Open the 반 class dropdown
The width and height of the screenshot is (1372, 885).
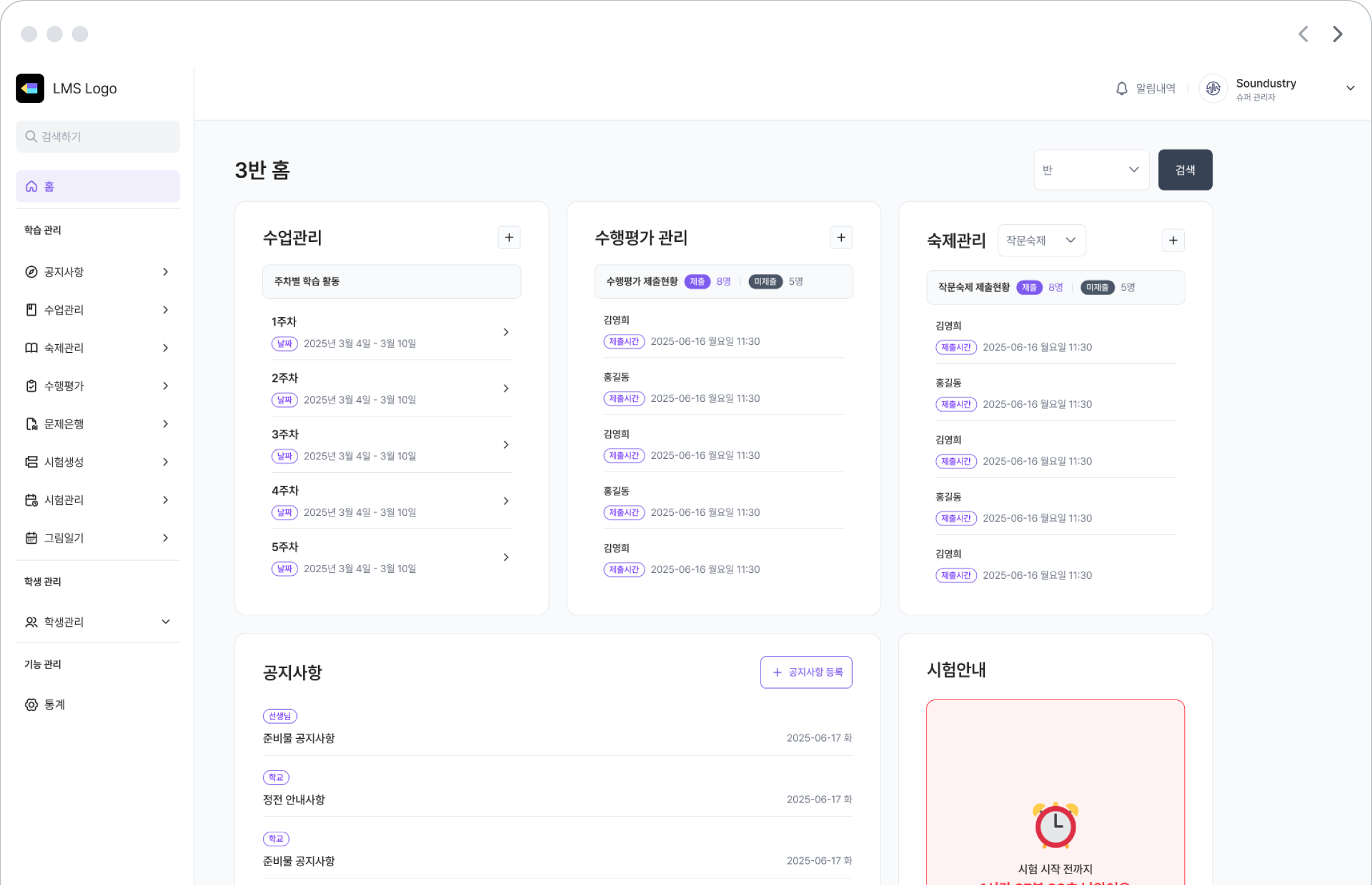[1091, 170]
